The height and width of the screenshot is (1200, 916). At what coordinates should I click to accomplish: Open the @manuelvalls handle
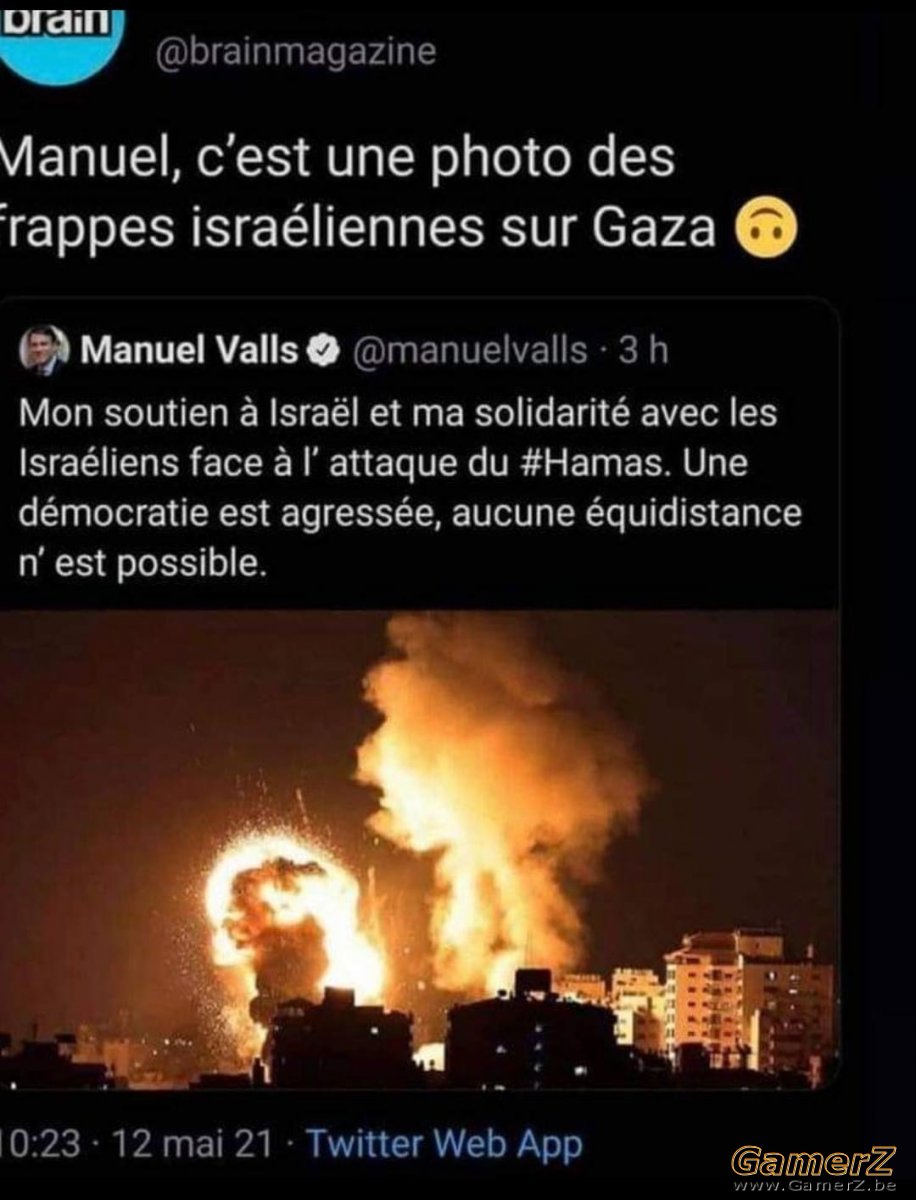pyautogui.click(x=470, y=351)
